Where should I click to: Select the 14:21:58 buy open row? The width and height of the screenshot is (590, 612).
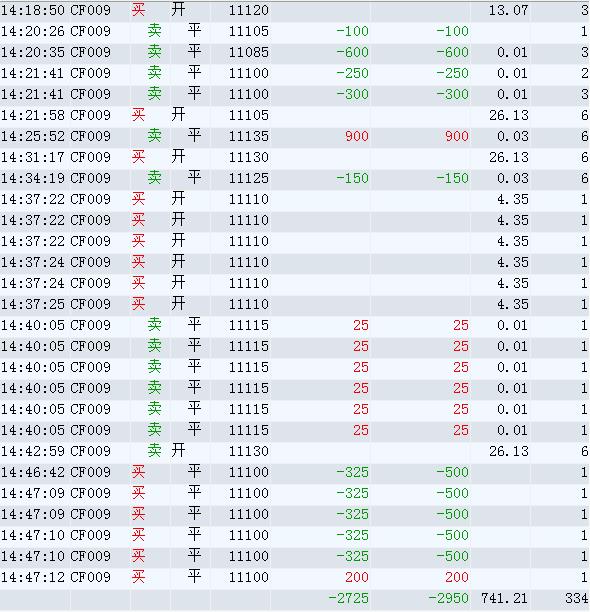(295, 115)
